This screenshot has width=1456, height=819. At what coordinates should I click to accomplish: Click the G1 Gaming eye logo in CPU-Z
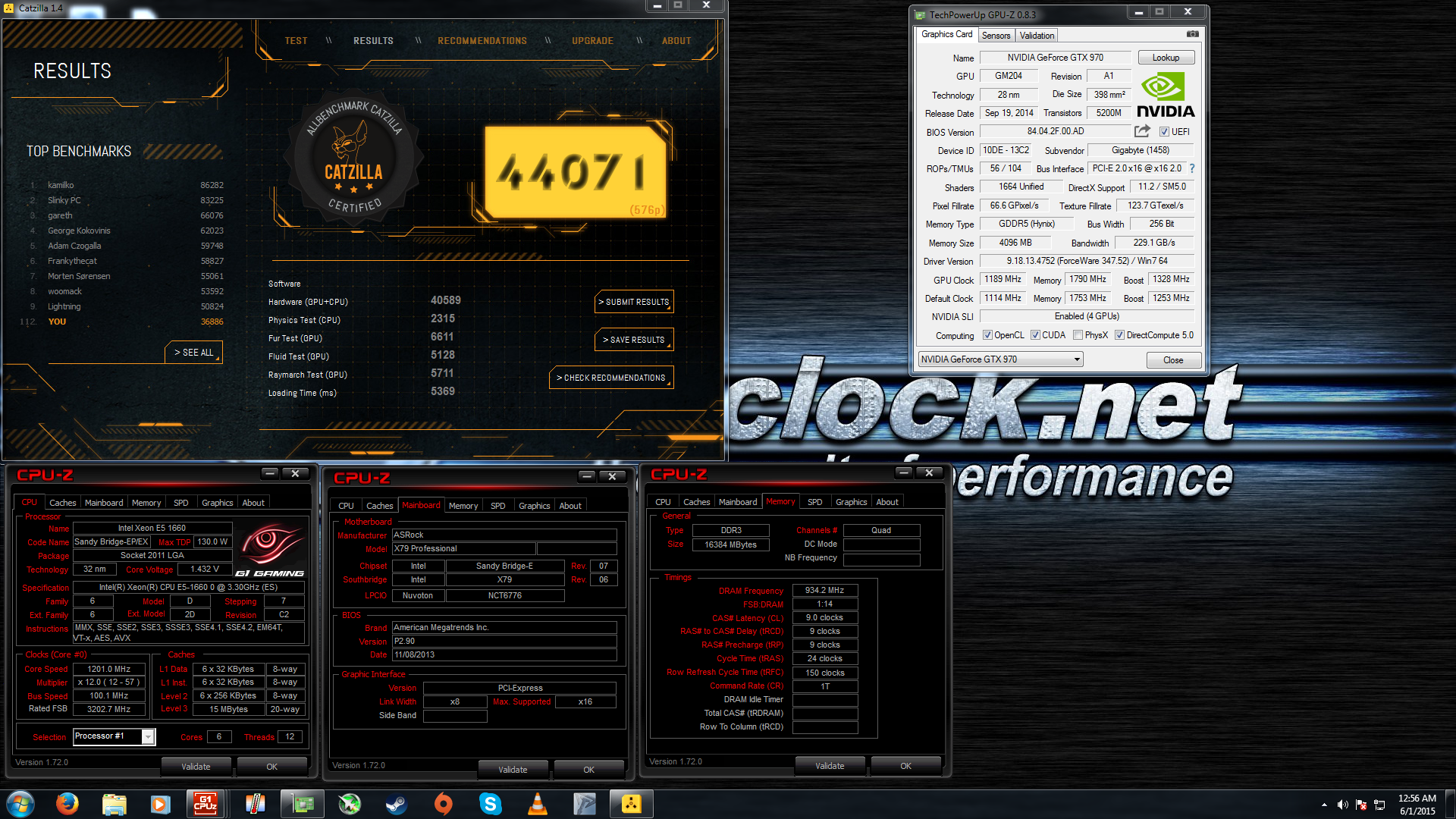[x=269, y=551]
